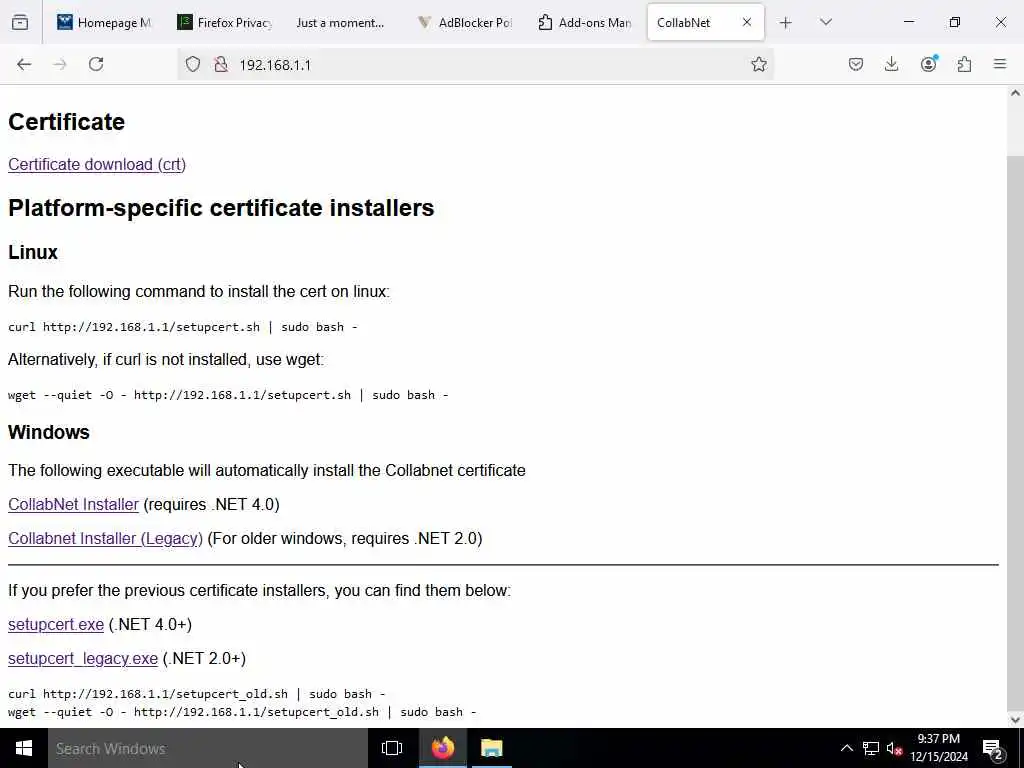Download the CollabNet Installer link
Viewport: 1024px width, 768px height.
[73, 504]
